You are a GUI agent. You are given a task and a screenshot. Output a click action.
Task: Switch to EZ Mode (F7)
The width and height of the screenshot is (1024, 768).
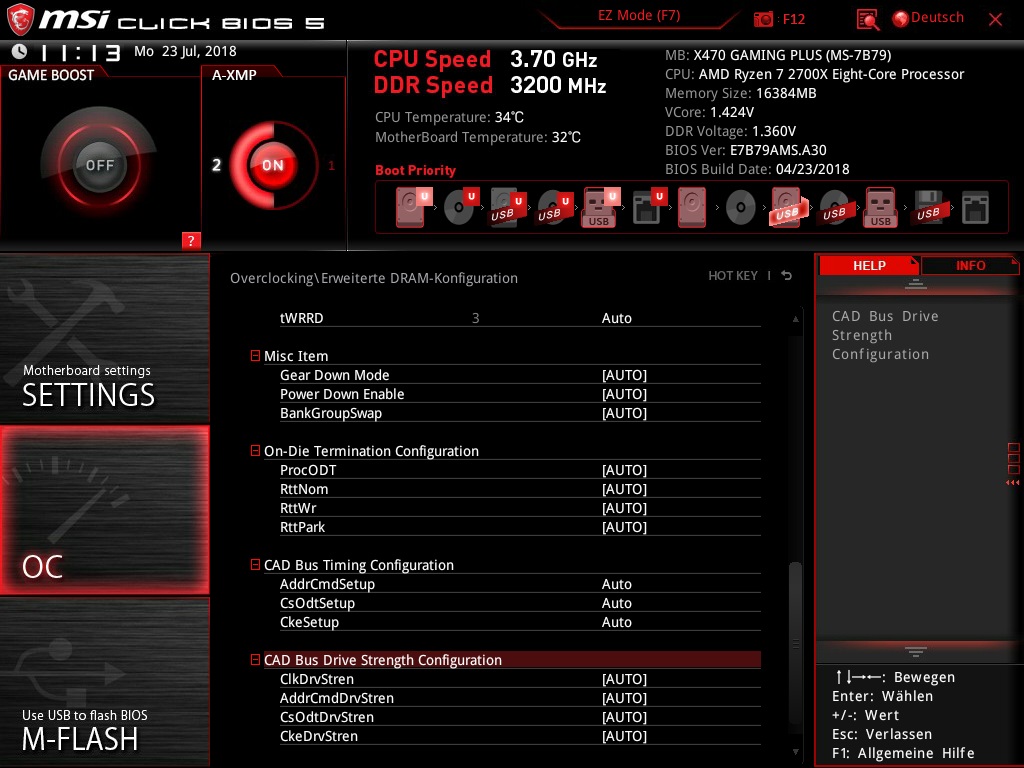639,16
